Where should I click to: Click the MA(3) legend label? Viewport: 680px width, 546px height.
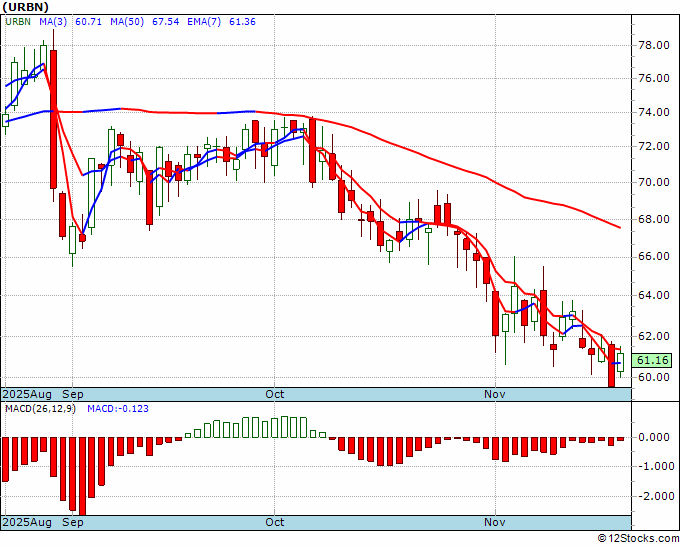(53, 22)
